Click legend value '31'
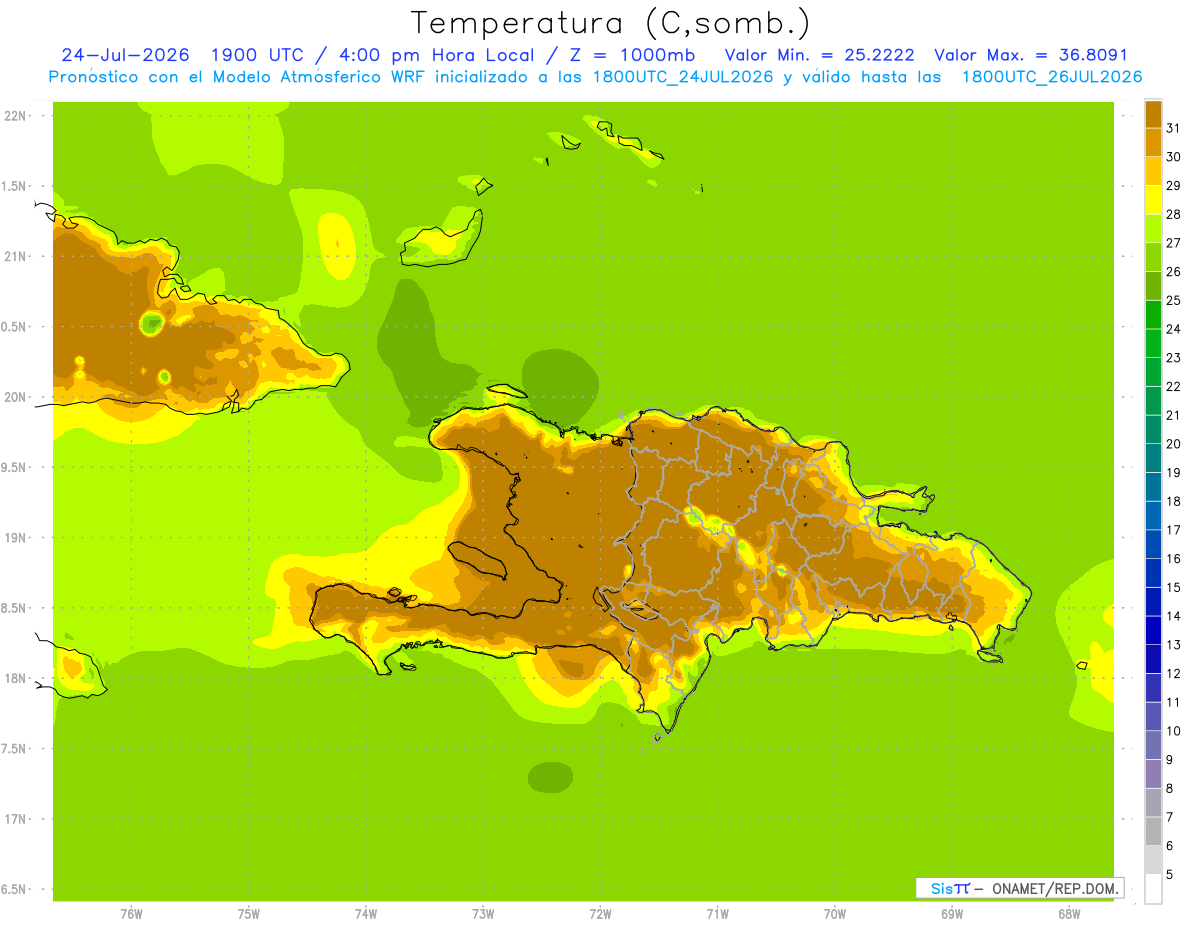Image resolution: width=1200 pixels, height=927 pixels. pos(1174,128)
